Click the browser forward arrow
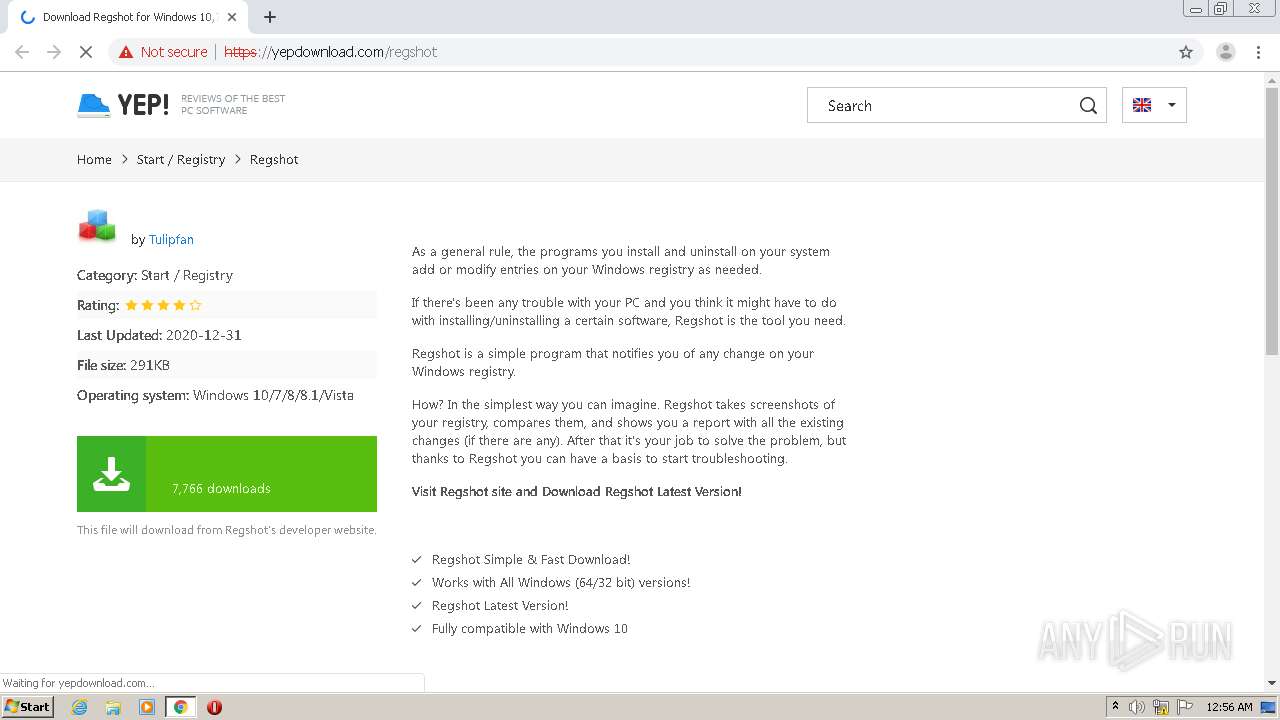 click(x=54, y=52)
